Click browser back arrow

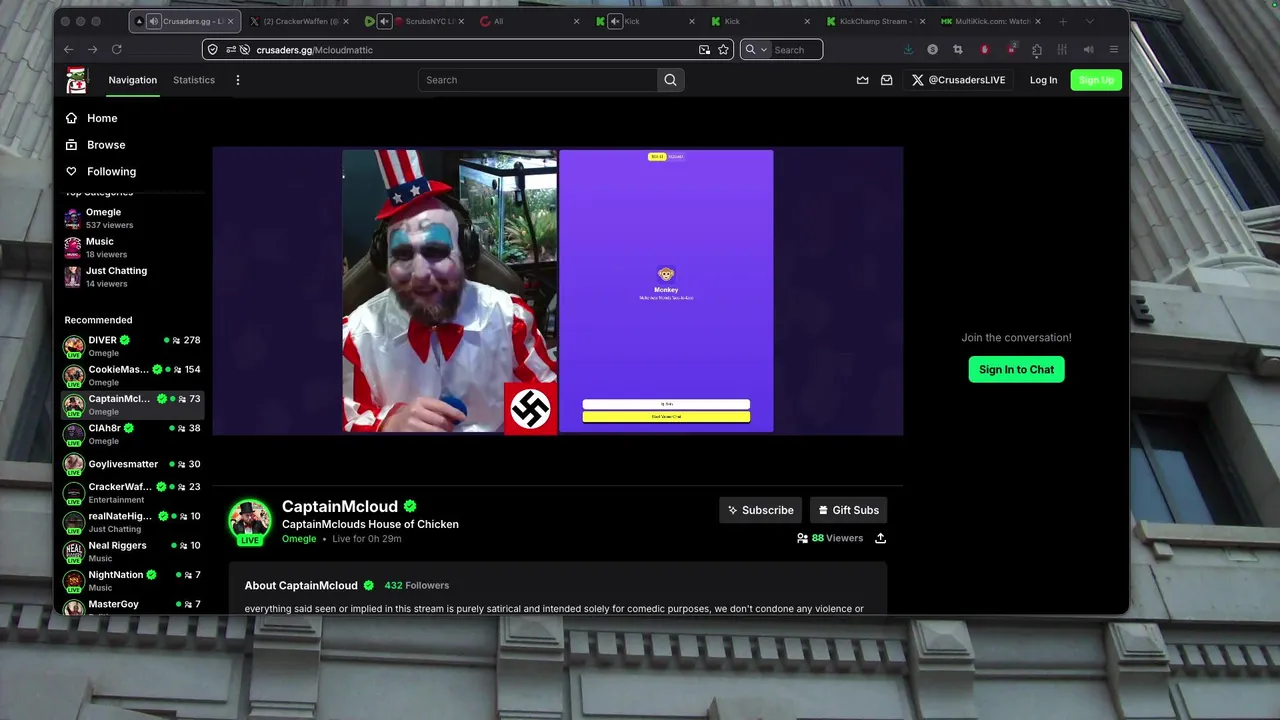pyautogui.click(x=68, y=49)
